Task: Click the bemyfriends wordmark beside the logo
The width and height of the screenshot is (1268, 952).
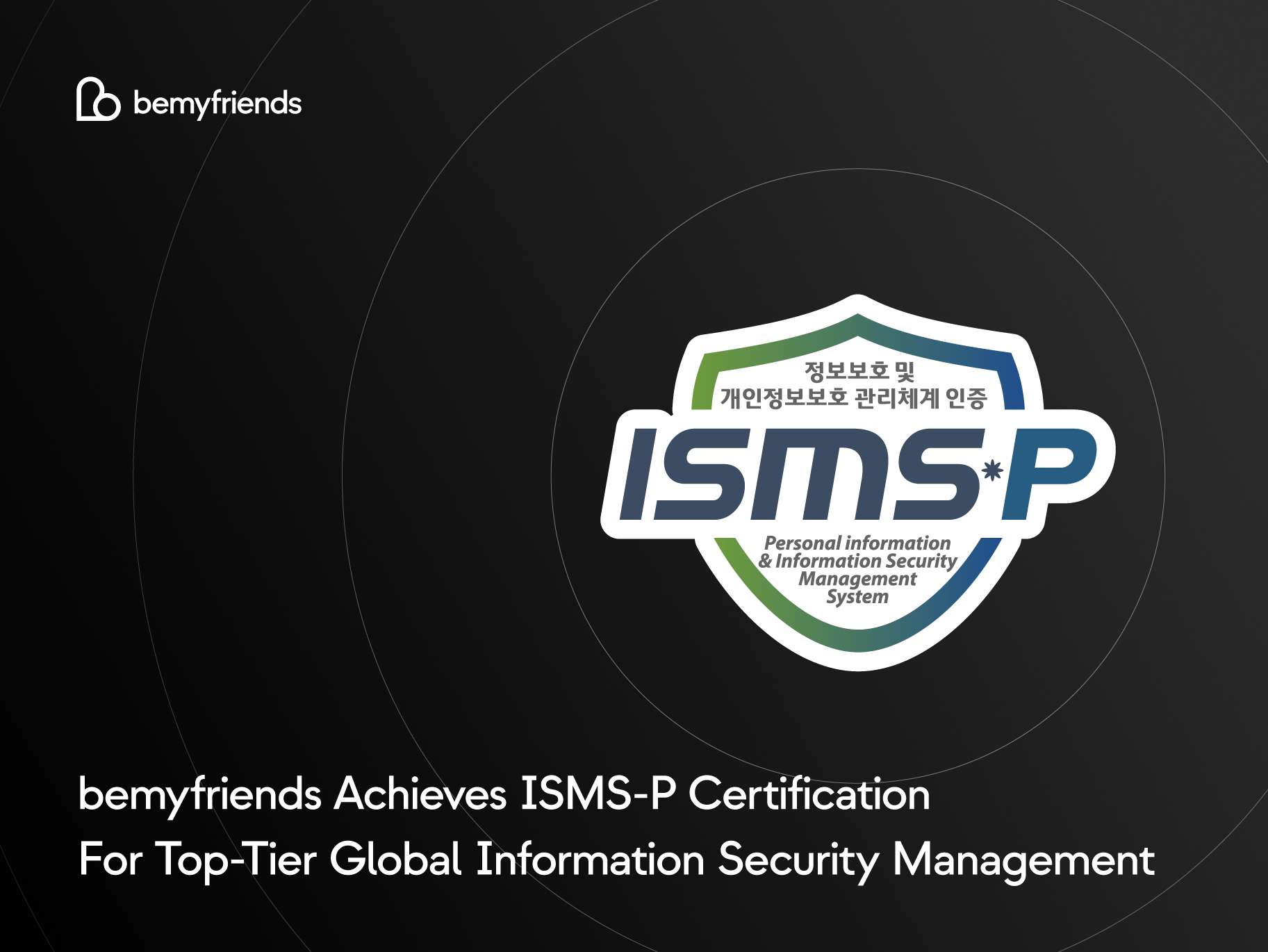Action: pyautogui.click(x=217, y=104)
